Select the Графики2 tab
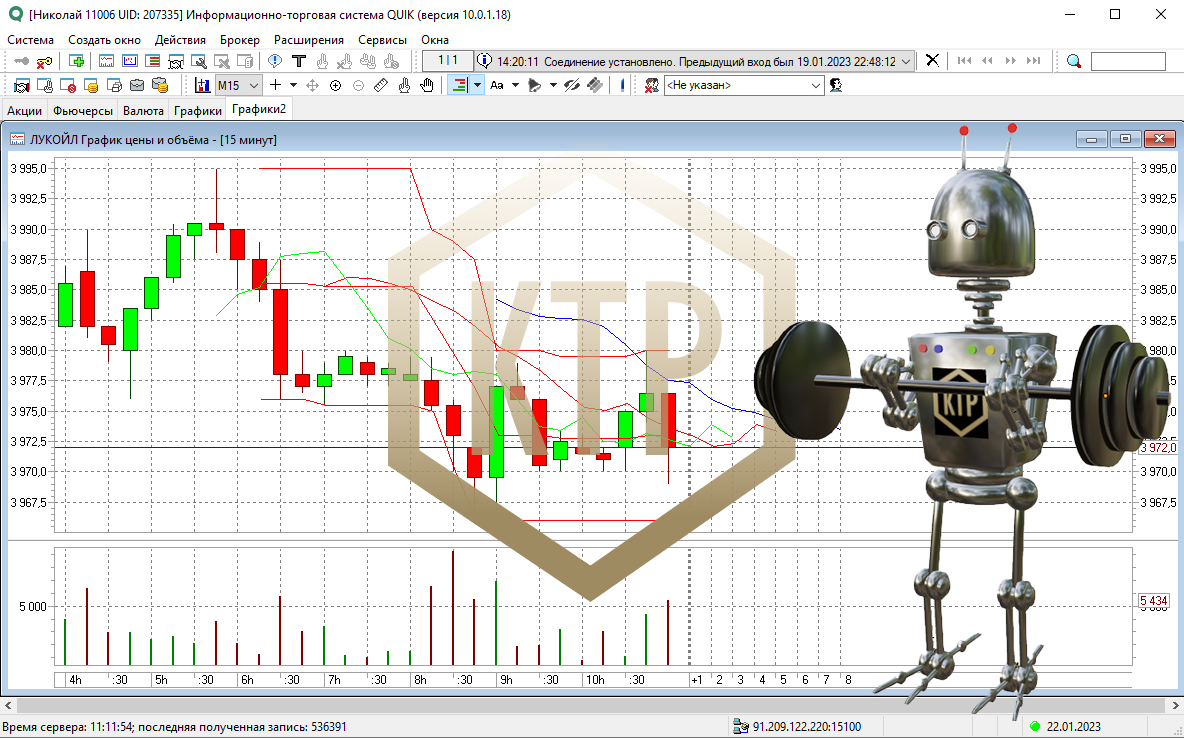This screenshot has width=1184, height=738. click(x=259, y=110)
